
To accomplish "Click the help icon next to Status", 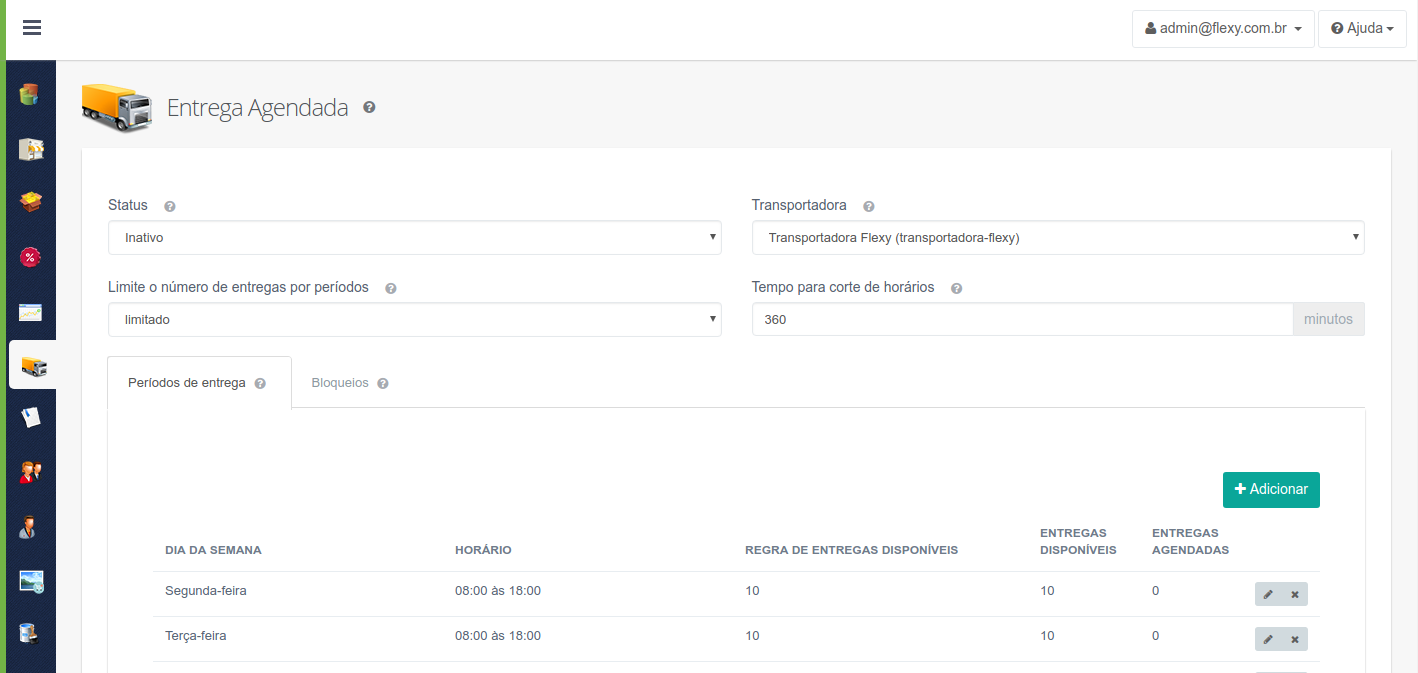I will pyautogui.click(x=170, y=206).
